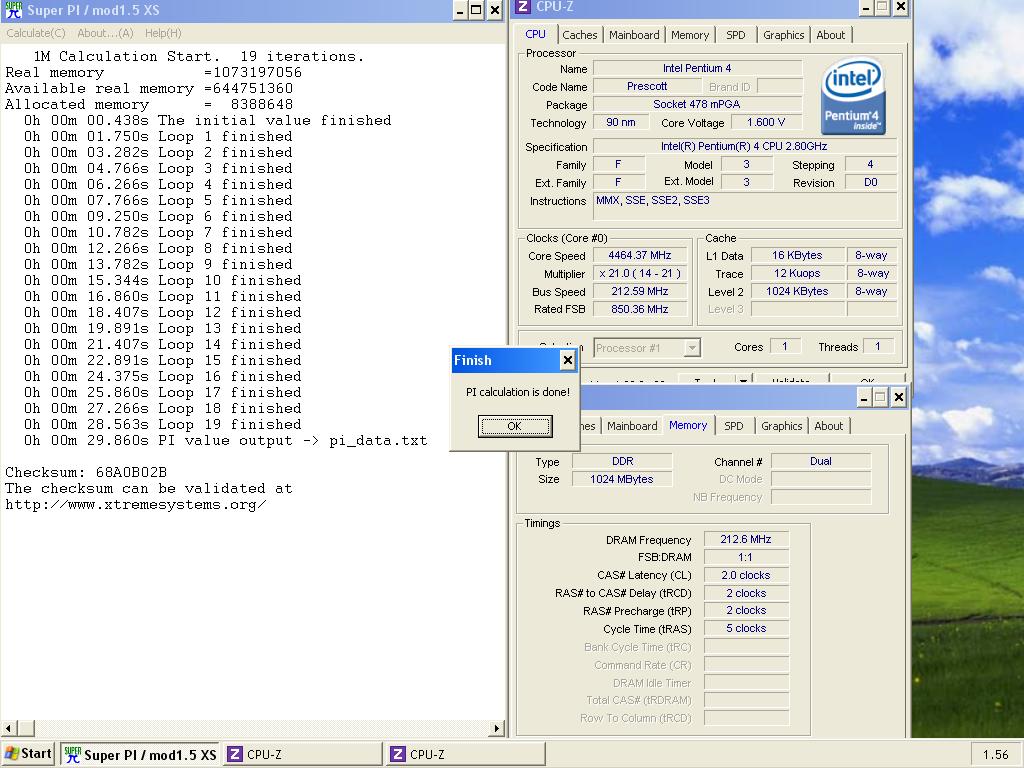
Task: Click Technology value 90 nm
Action: (620, 122)
